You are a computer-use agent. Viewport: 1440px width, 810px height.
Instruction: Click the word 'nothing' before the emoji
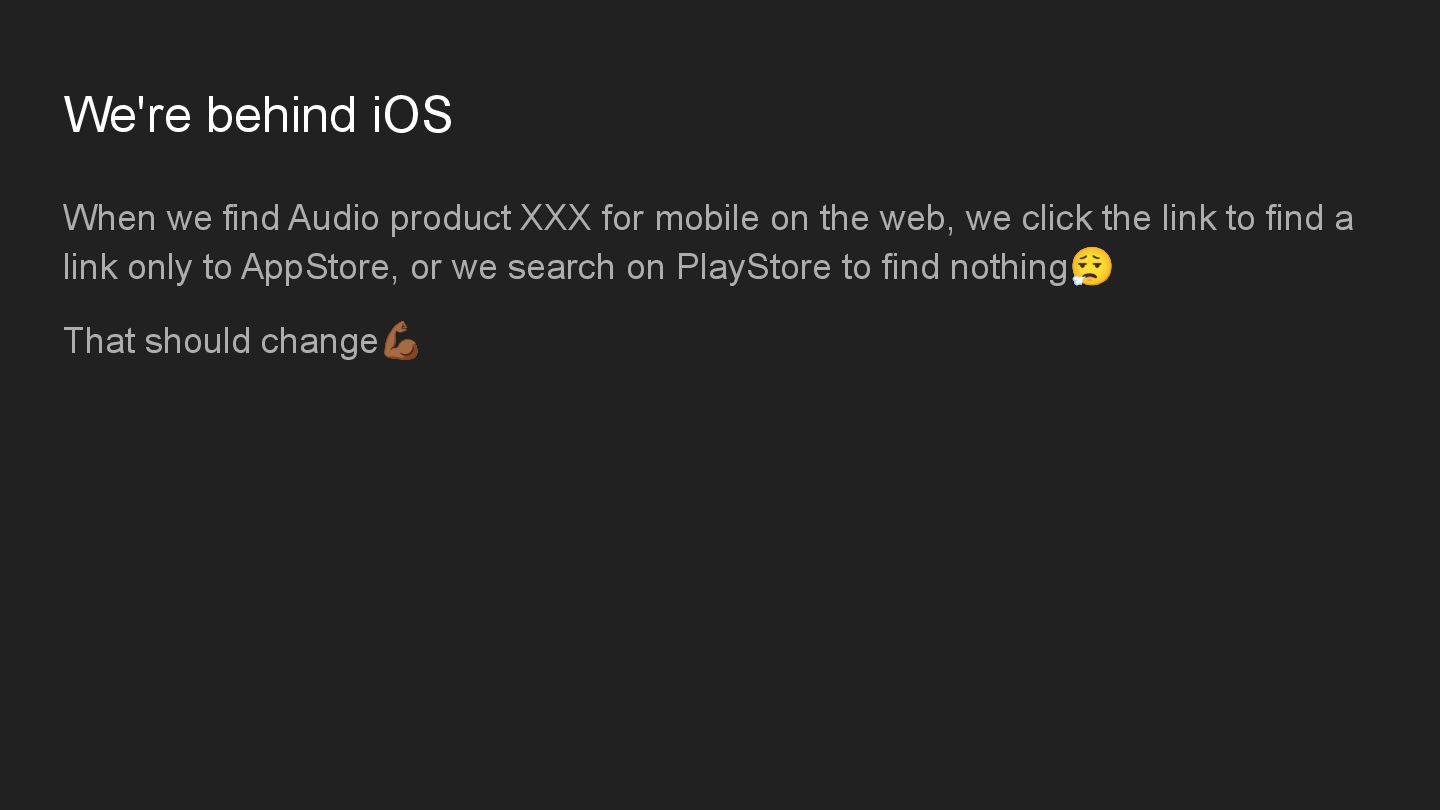pos(1008,267)
